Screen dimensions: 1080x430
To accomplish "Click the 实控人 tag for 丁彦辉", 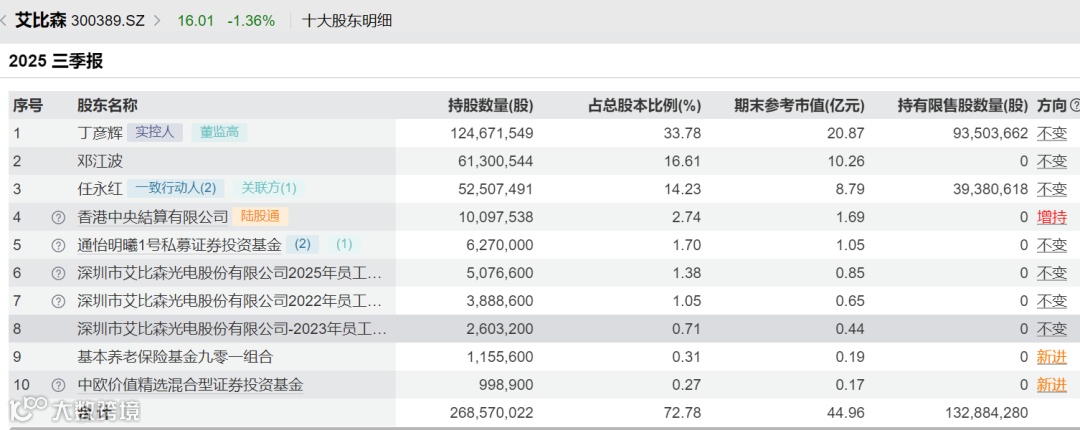I will coord(155,133).
